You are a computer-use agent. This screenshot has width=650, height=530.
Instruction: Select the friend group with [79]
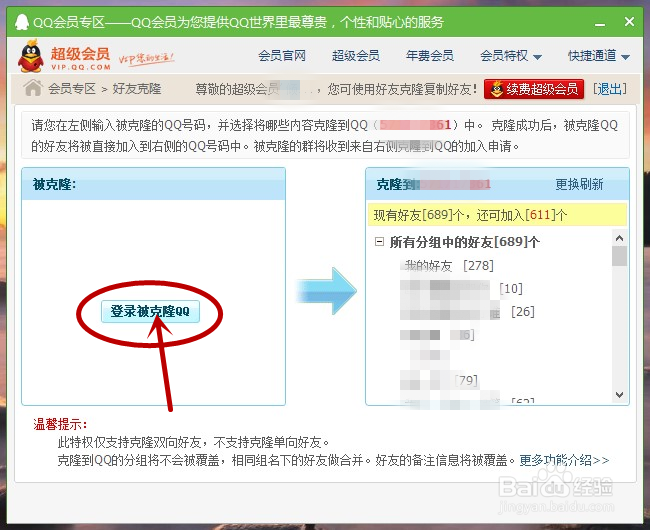439,380
